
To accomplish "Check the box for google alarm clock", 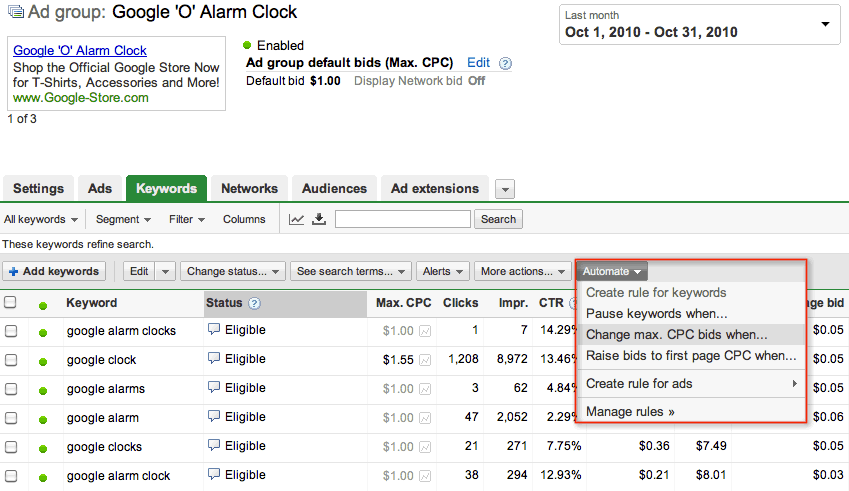I will click(11, 476).
